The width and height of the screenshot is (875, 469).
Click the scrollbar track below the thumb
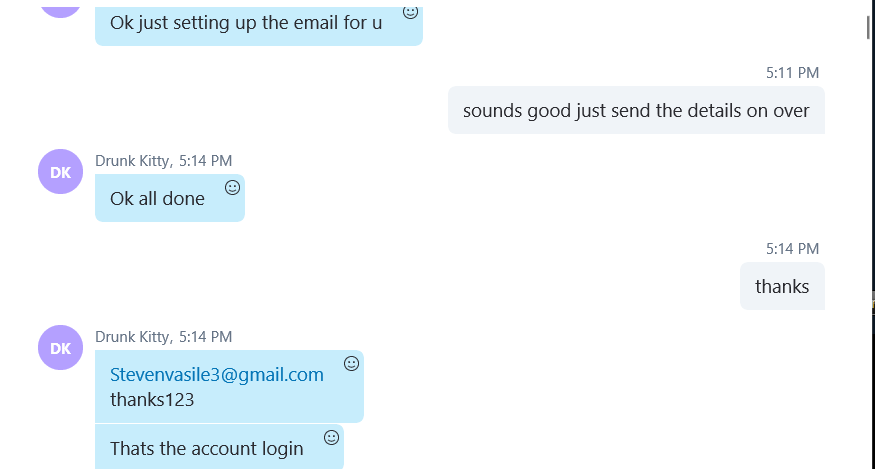pyautogui.click(x=868, y=251)
